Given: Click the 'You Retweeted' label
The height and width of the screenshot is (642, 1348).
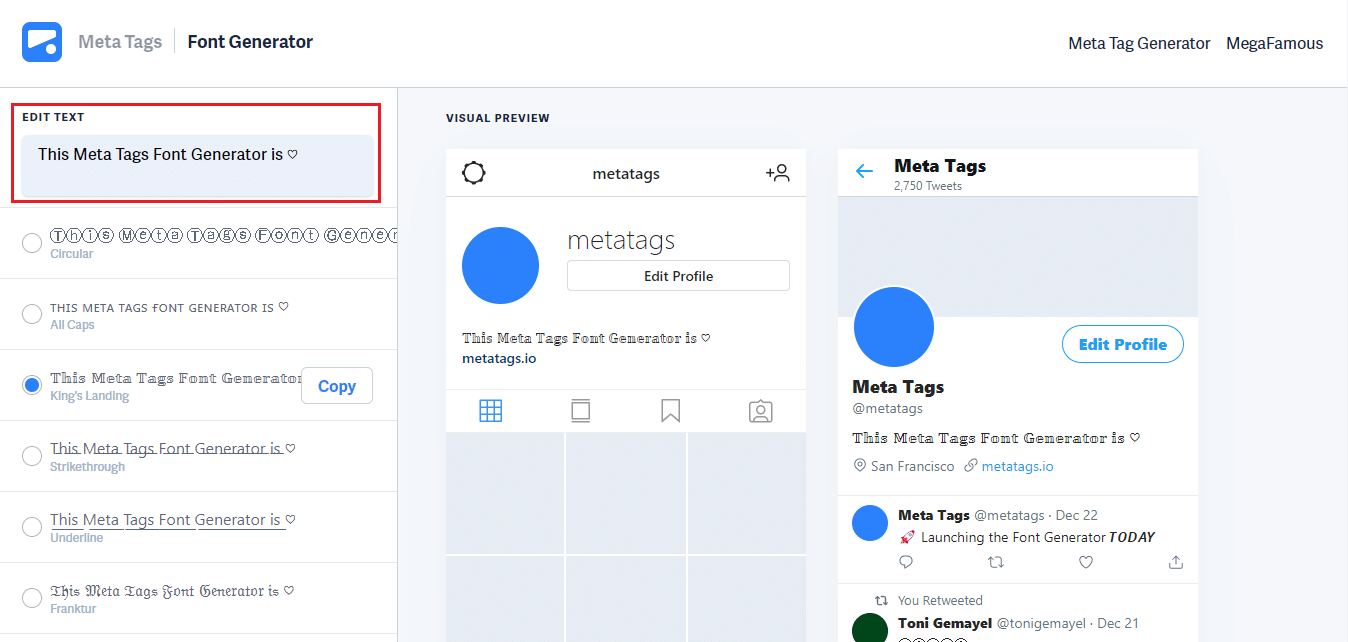Looking at the screenshot, I should pos(940,601).
